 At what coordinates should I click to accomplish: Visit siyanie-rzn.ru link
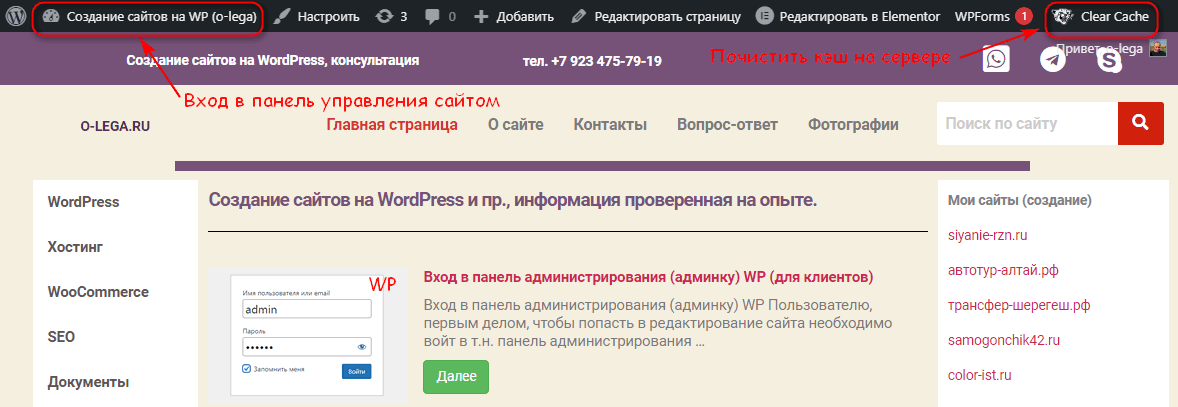[987, 236]
